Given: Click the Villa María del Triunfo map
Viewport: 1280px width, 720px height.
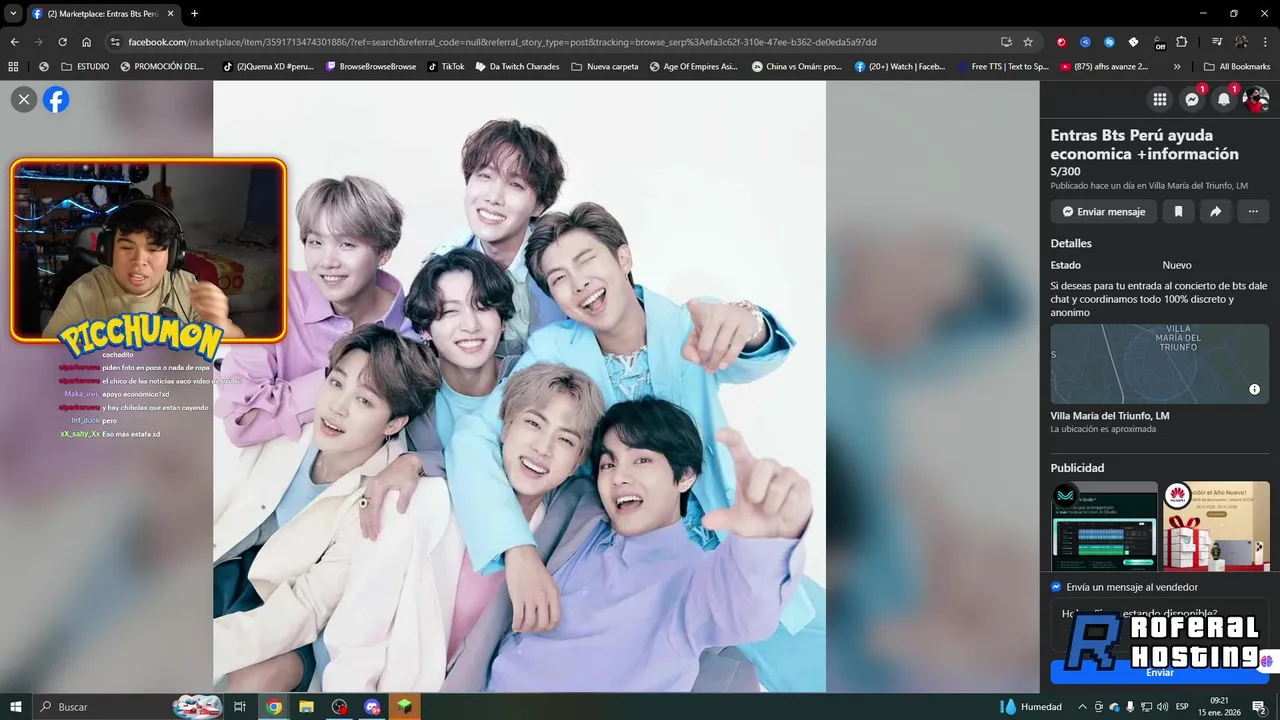Looking at the screenshot, I should tap(1160, 364).
